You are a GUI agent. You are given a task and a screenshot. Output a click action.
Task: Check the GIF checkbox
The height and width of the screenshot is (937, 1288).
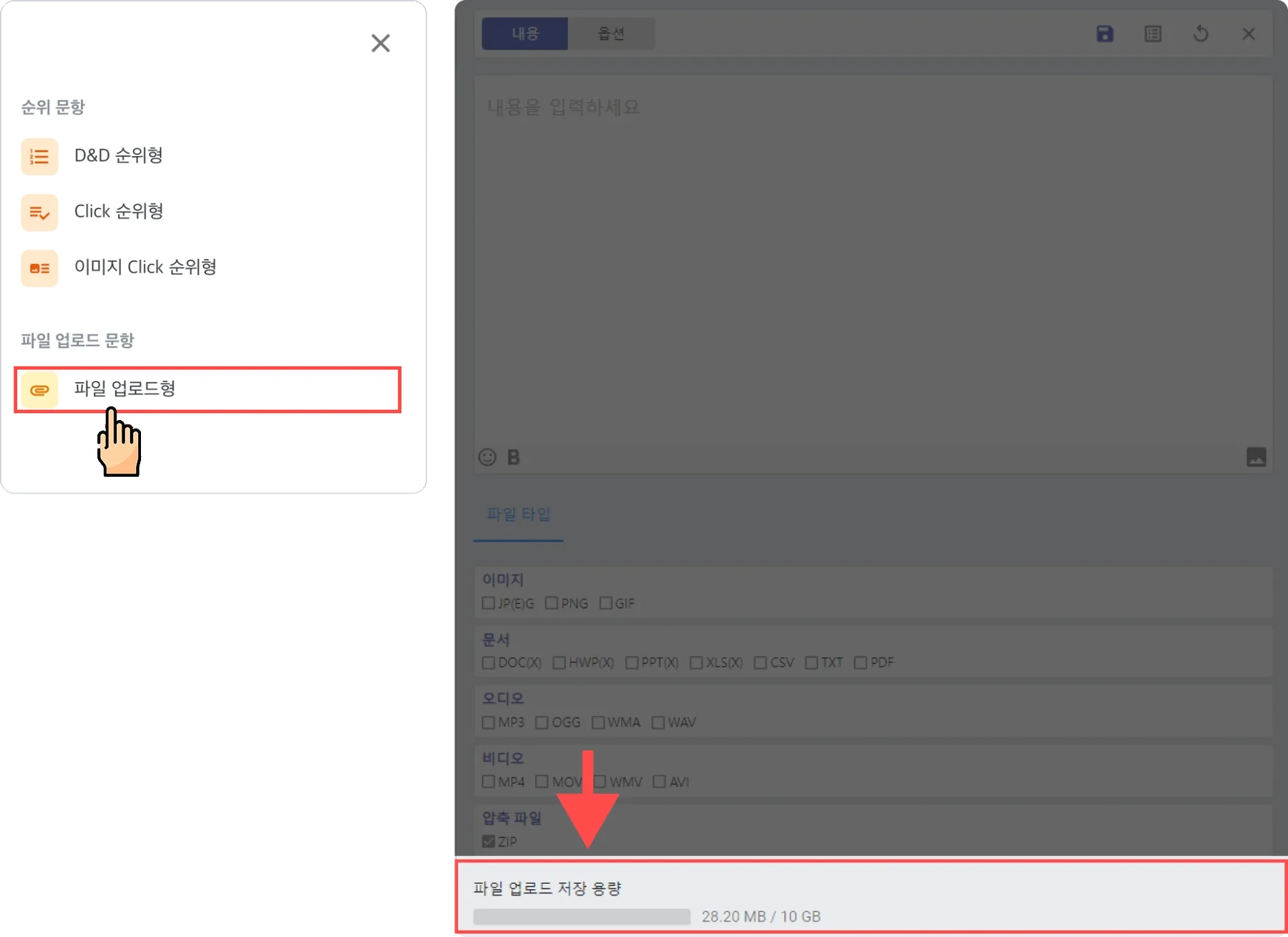coord(605,603)
